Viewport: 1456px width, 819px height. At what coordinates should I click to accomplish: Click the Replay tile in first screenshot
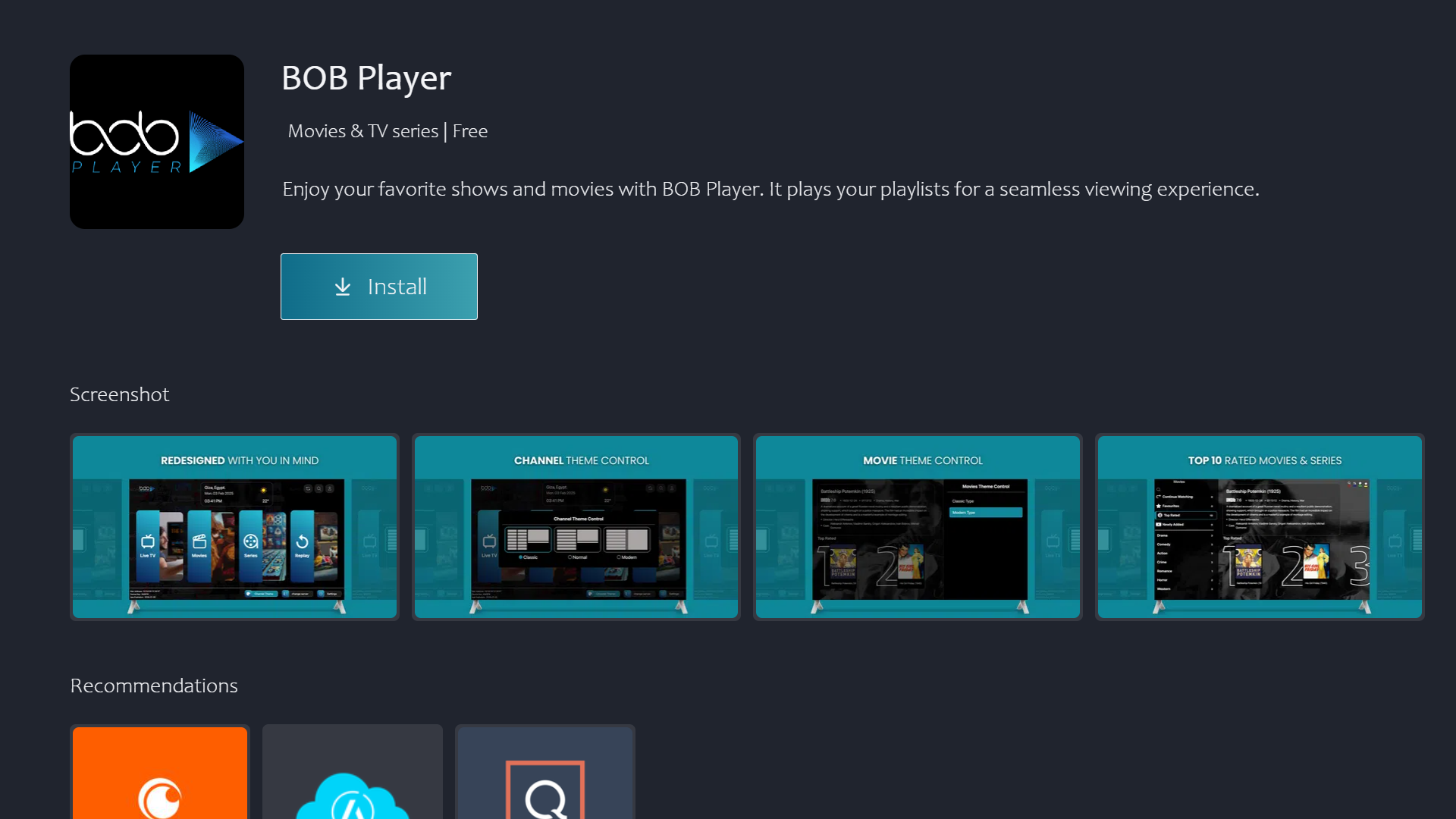(x=302, y=544)
